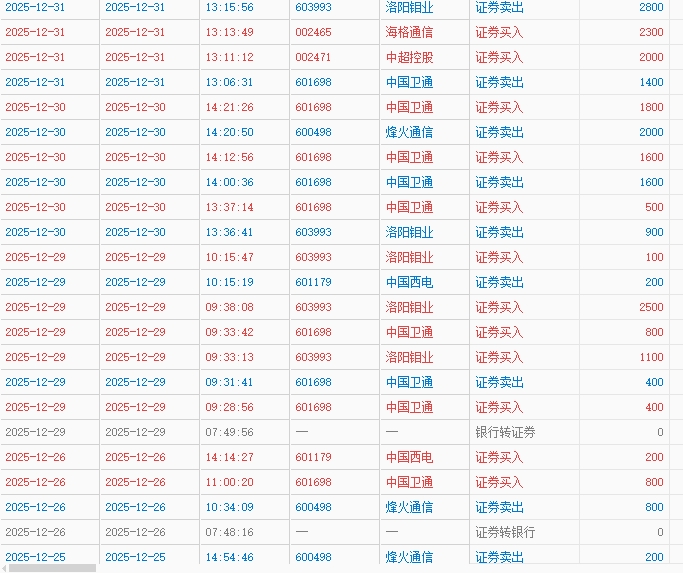The image size is (683, 573).
Task: Select the time cell 07:48:16
Action: (230, 532)
